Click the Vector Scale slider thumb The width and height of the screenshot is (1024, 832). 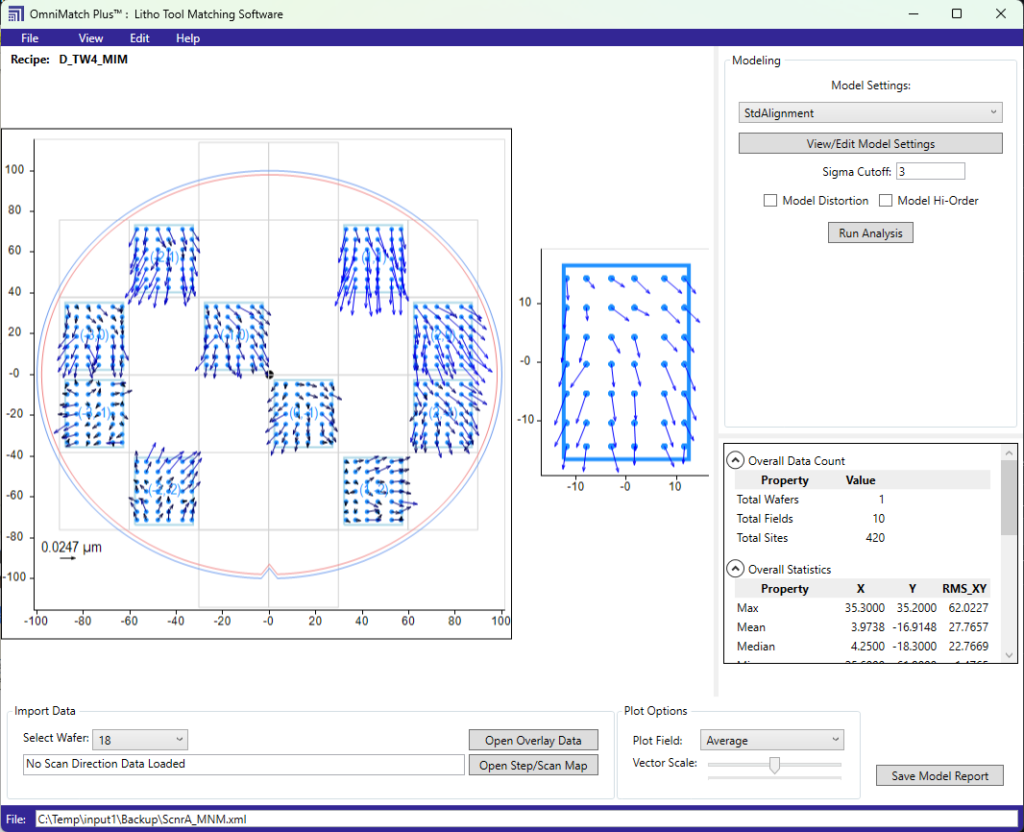(x=774, y=765)
